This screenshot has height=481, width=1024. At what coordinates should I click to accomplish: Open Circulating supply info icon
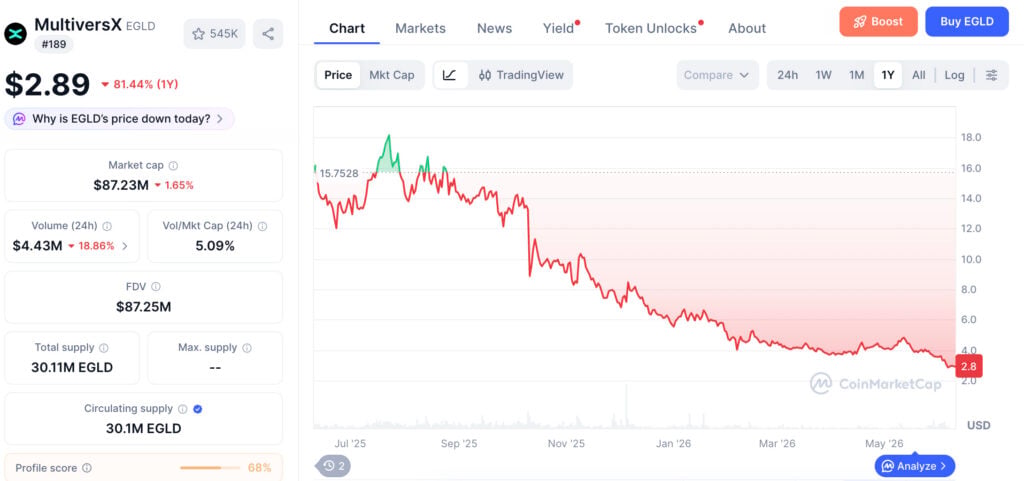tap(182, 409)
